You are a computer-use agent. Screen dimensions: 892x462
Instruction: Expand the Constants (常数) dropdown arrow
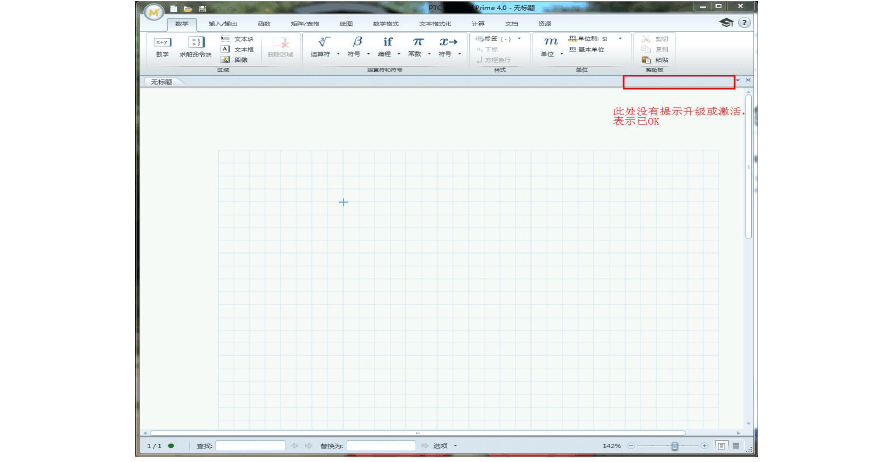[429, 54]
